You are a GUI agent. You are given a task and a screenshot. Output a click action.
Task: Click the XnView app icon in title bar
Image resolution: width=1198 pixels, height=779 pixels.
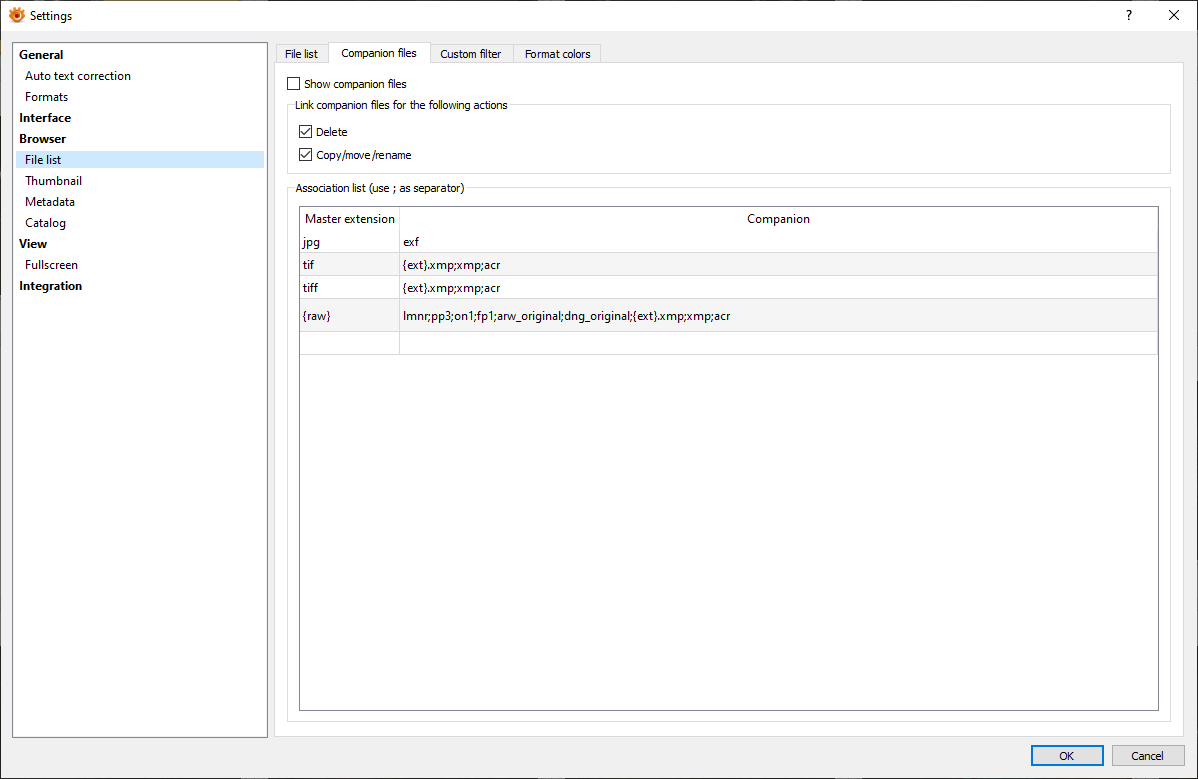tap(16, 15)
